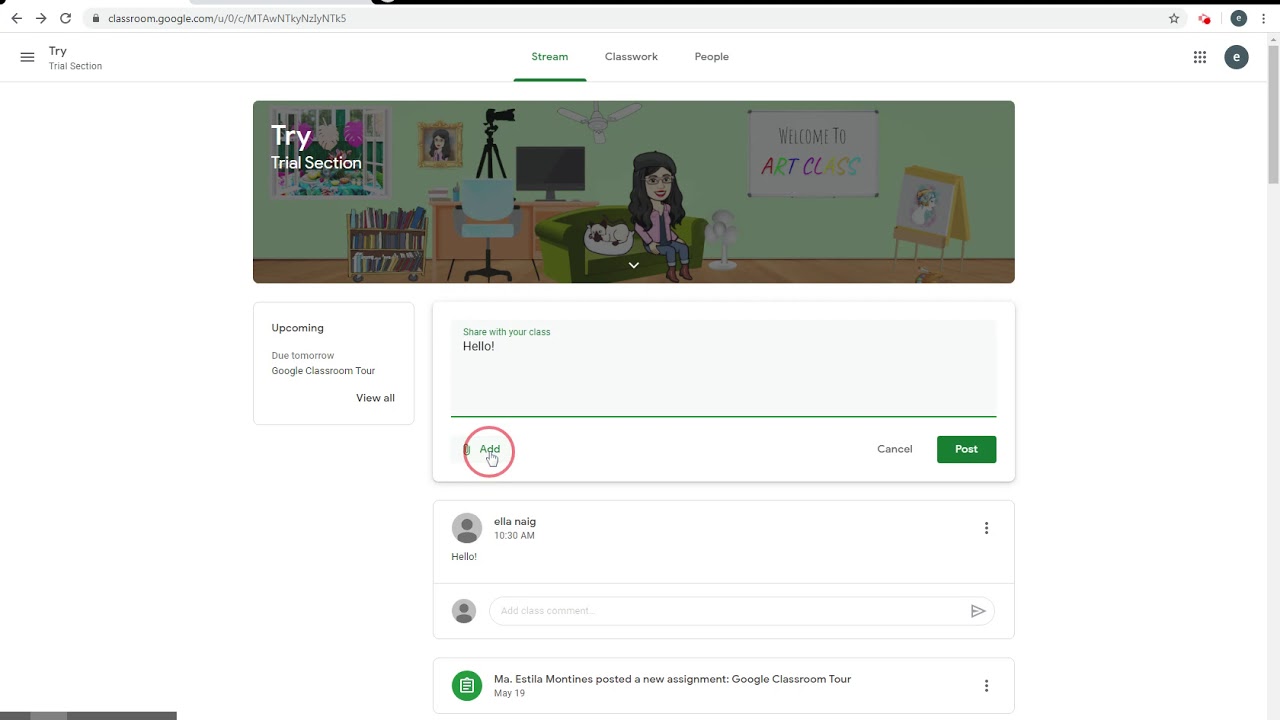The width and height of the screenshot is (1280, 720).
Task: Expand the class banner details chevron
Action: coord(633,265)
